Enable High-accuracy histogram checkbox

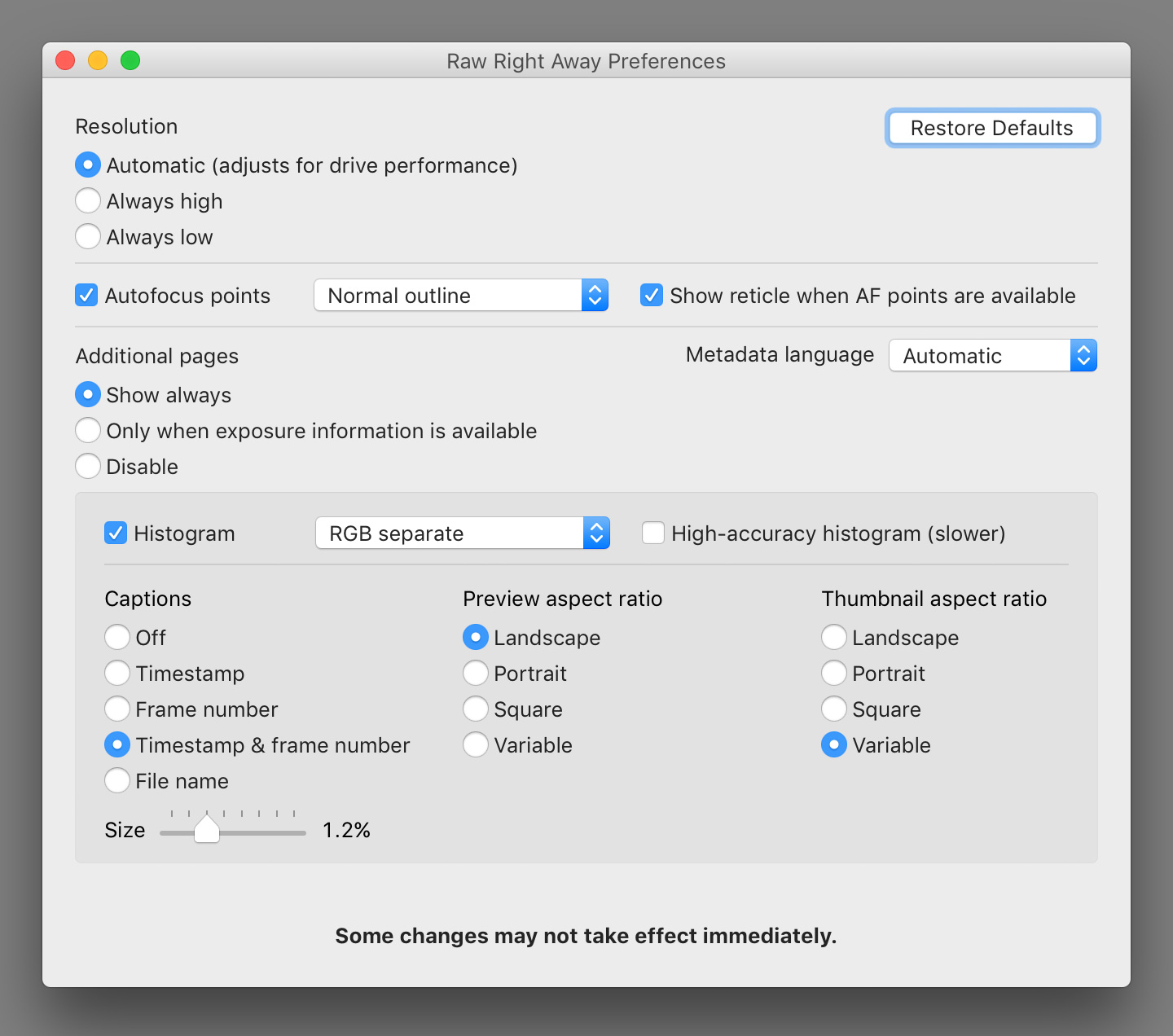pos(653,533)
